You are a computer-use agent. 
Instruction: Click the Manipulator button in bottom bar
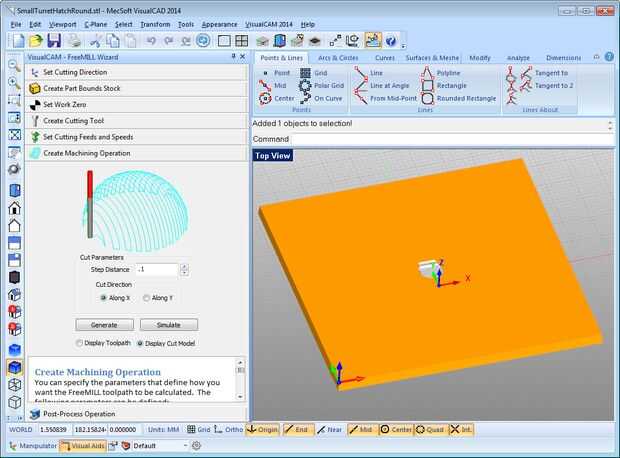tap(33, 446)
